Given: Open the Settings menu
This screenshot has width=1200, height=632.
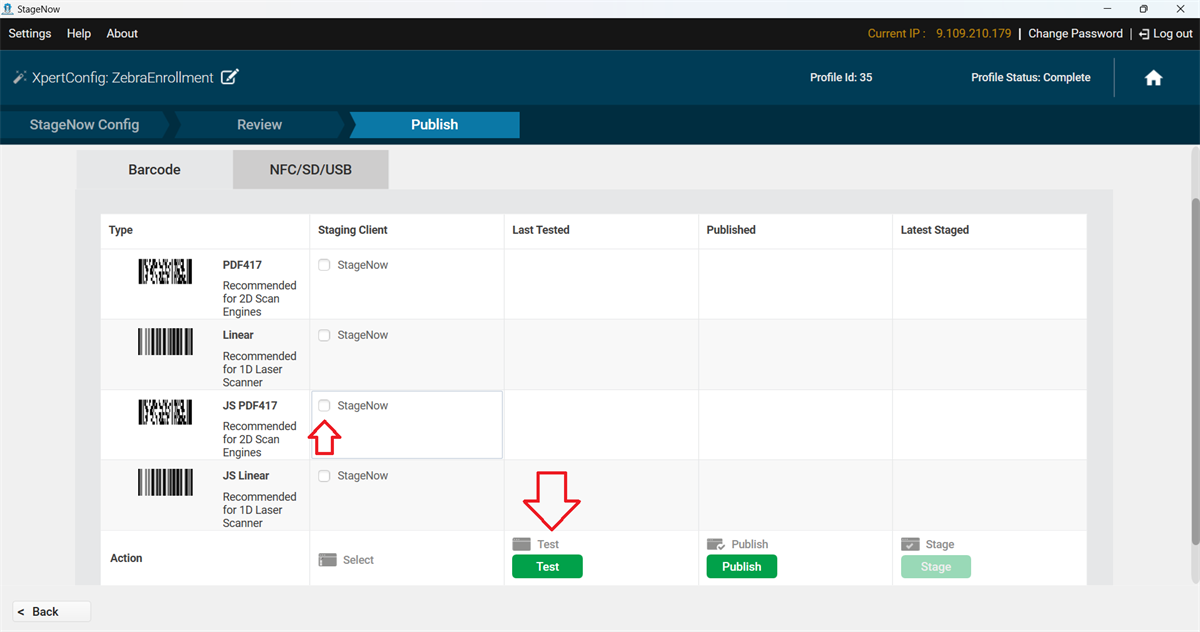Looking at the screenshot, I should pyautogui.click(x=29, y=33).
